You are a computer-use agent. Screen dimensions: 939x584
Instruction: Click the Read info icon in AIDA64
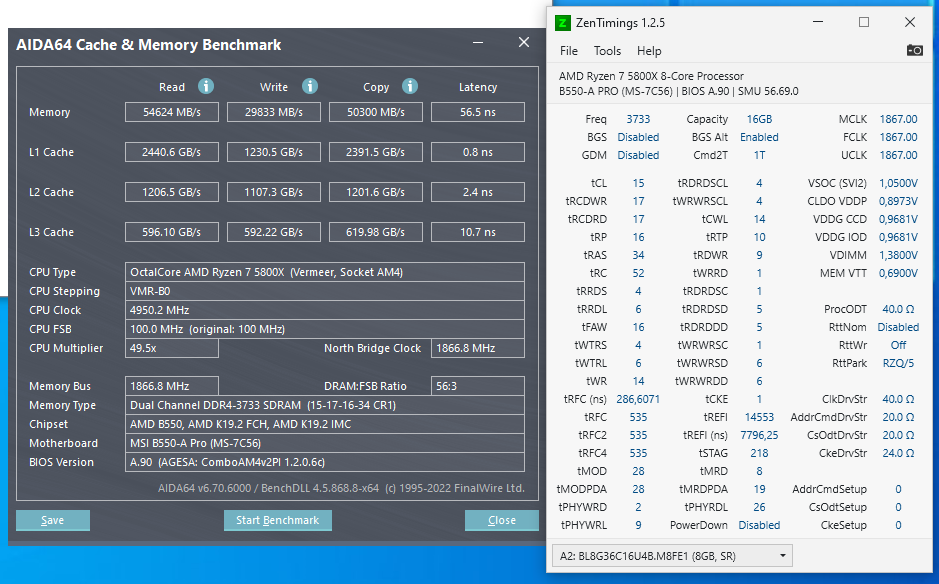(206, 86)
